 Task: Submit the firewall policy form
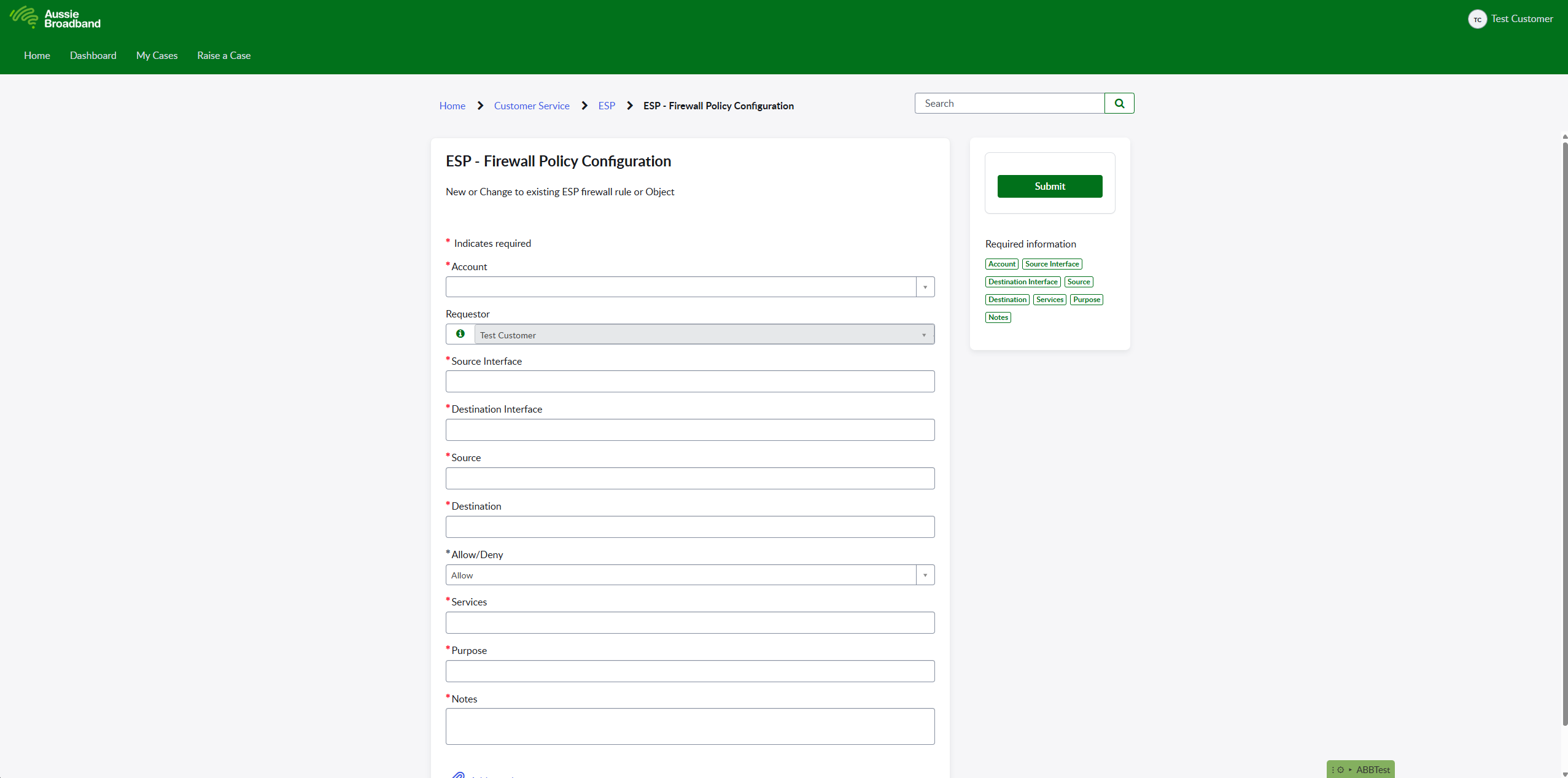(x=1049, y=186)
